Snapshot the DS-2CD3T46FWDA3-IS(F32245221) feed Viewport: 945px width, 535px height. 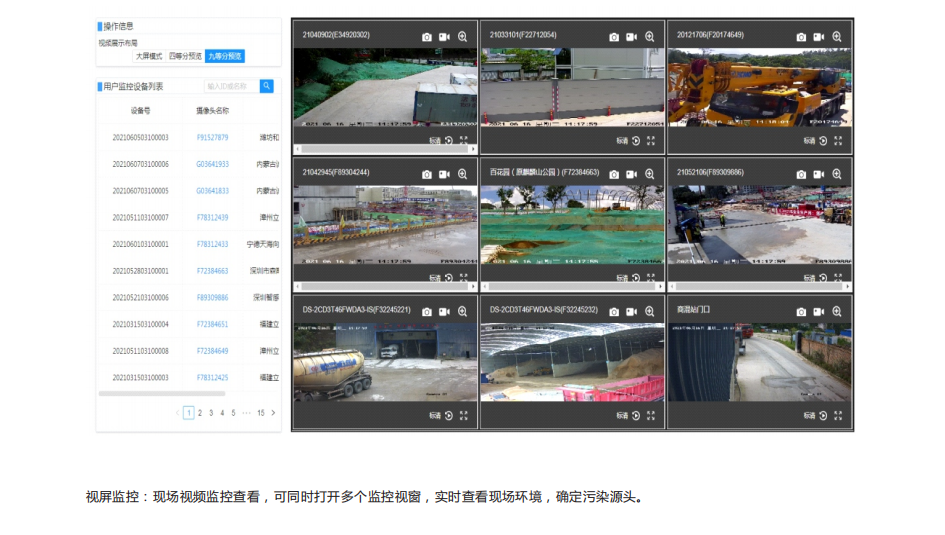(x=427, y=311)
